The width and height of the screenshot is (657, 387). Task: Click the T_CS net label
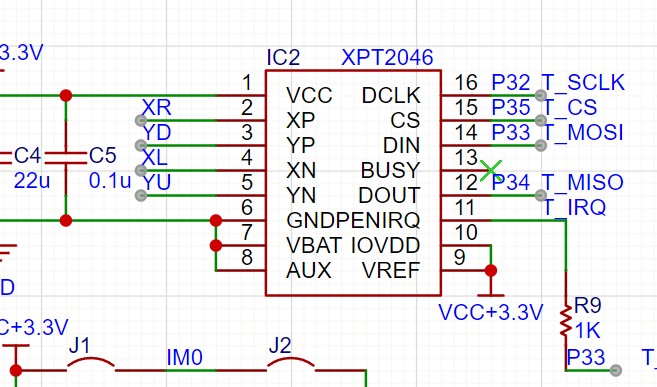point(569,107)
